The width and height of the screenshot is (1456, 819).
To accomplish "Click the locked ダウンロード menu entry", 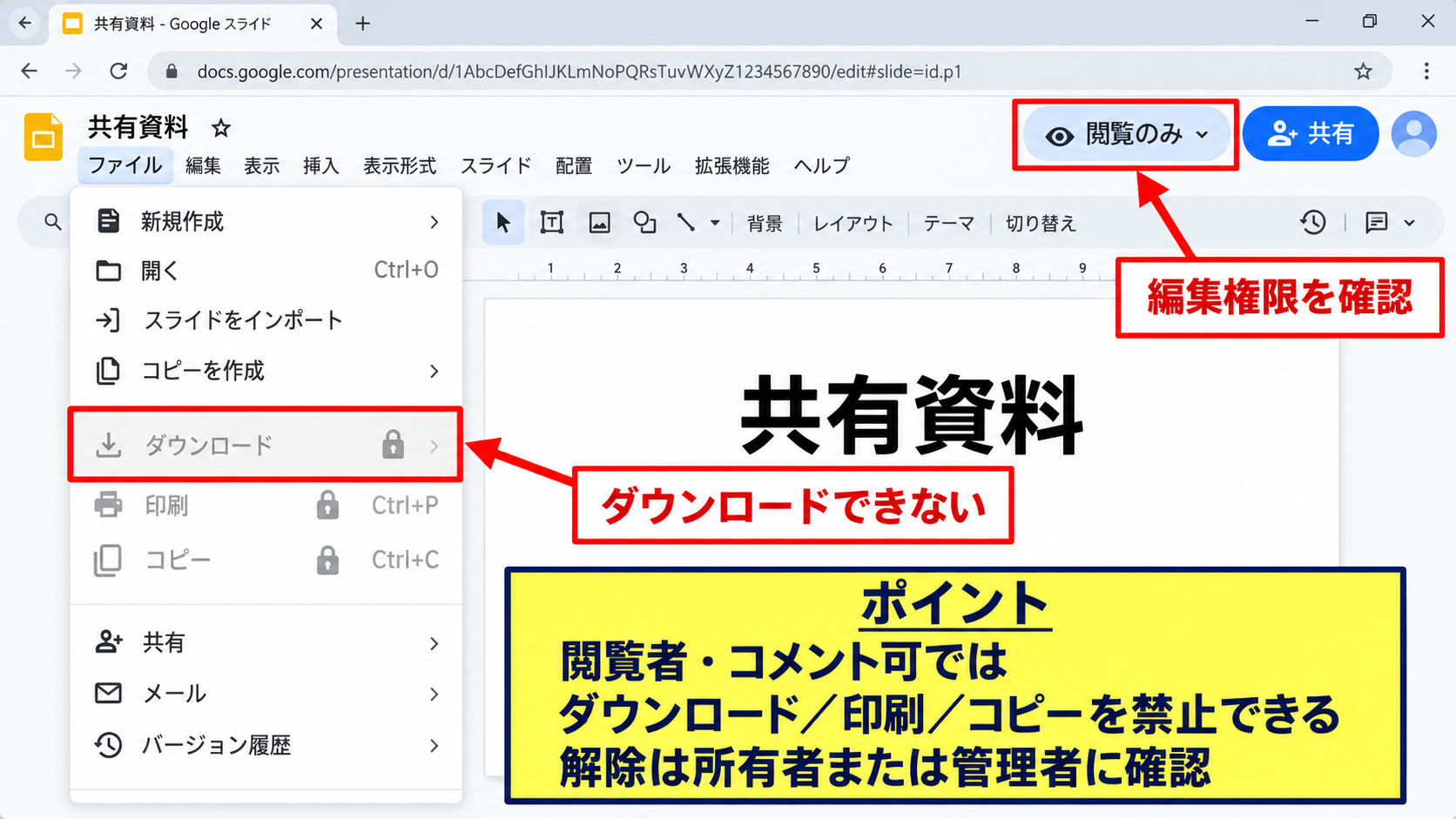I will click(x=266, y=446).
